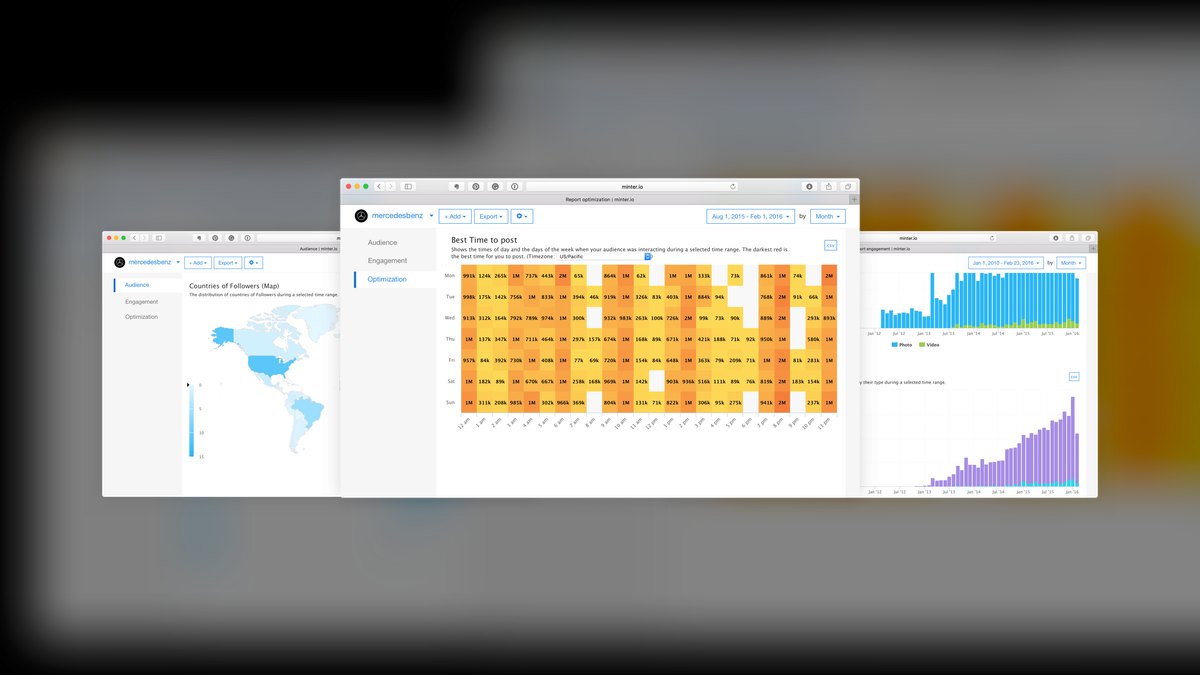The height and width of the screenshot is (675, 1200).
Task: Go back in the left Audience window
Action: point(134,238)
